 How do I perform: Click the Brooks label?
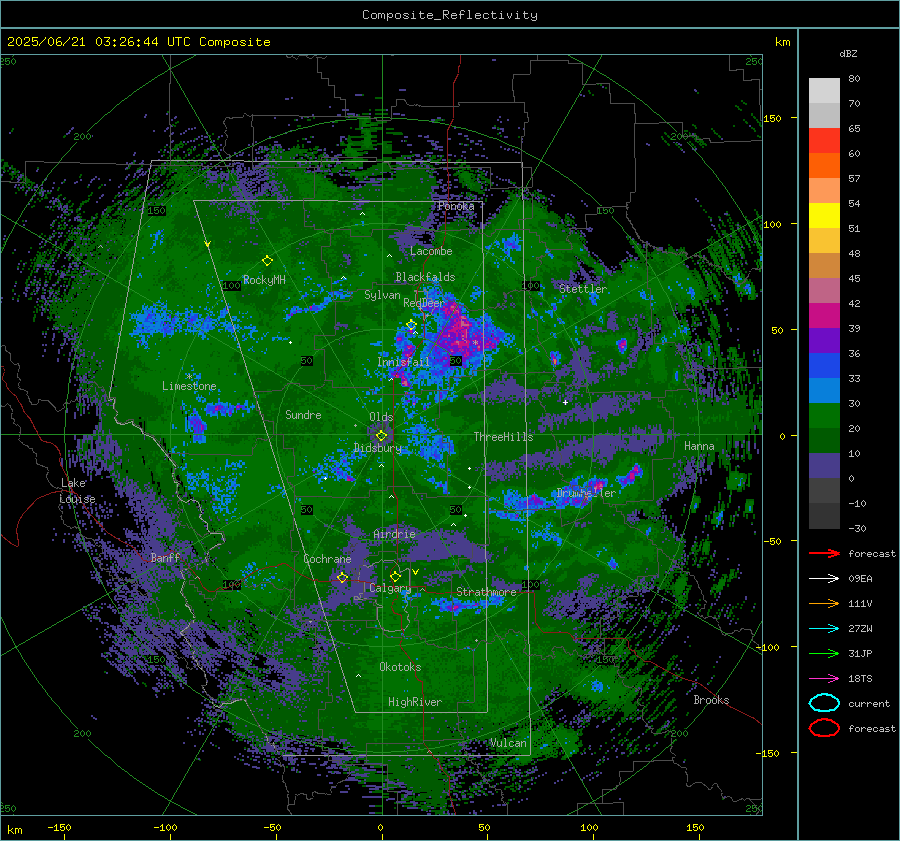711,700
